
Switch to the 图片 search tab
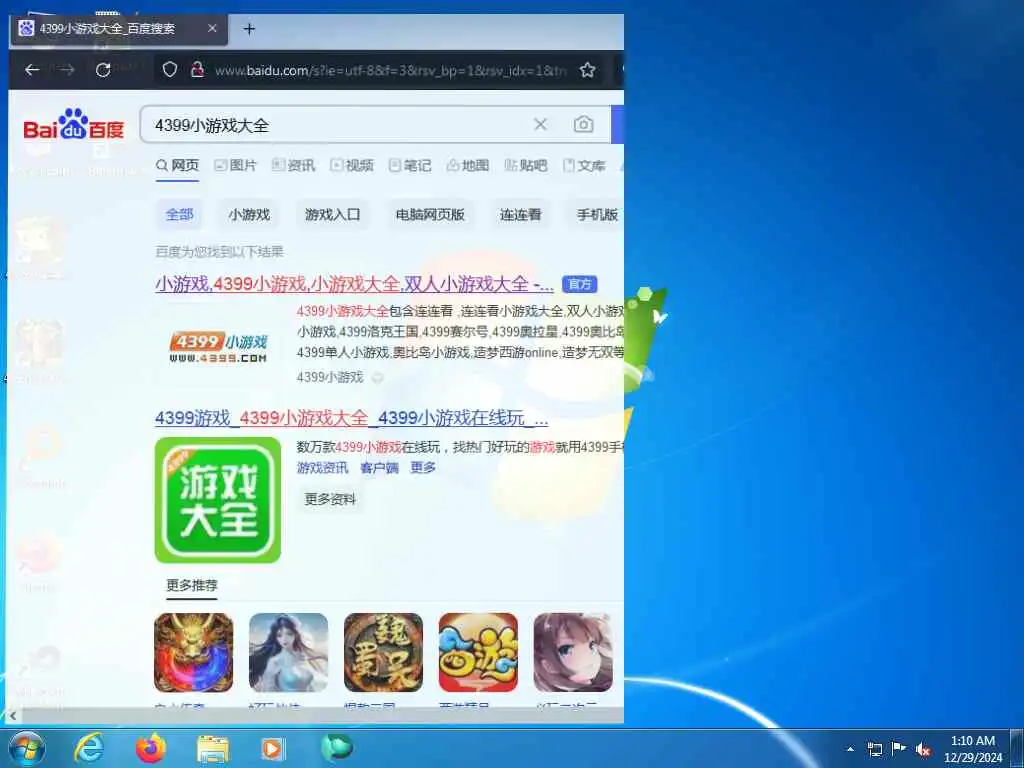coord(235,166)
